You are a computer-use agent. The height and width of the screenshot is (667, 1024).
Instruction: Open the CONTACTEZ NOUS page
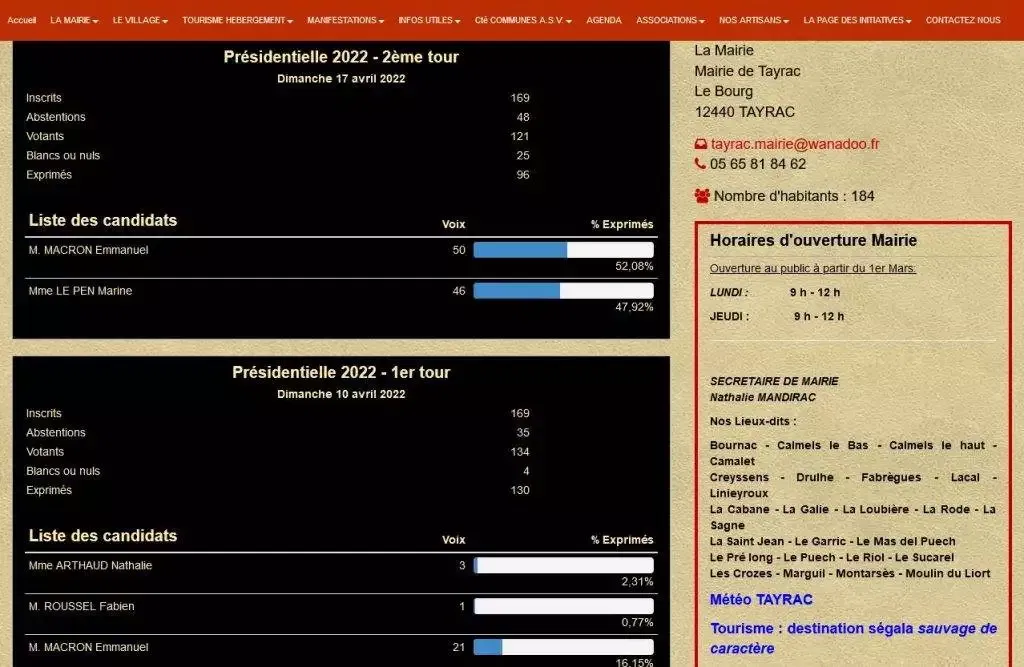pyautogui.click(x=962, y=20)
